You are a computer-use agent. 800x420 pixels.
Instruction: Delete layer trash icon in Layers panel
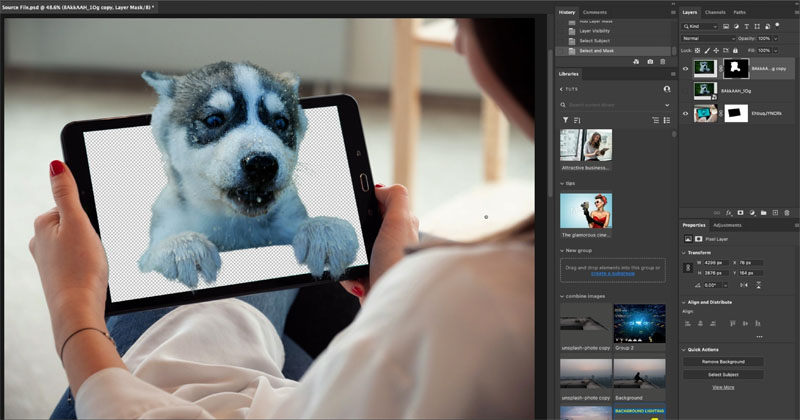click(x=787, y=213)
